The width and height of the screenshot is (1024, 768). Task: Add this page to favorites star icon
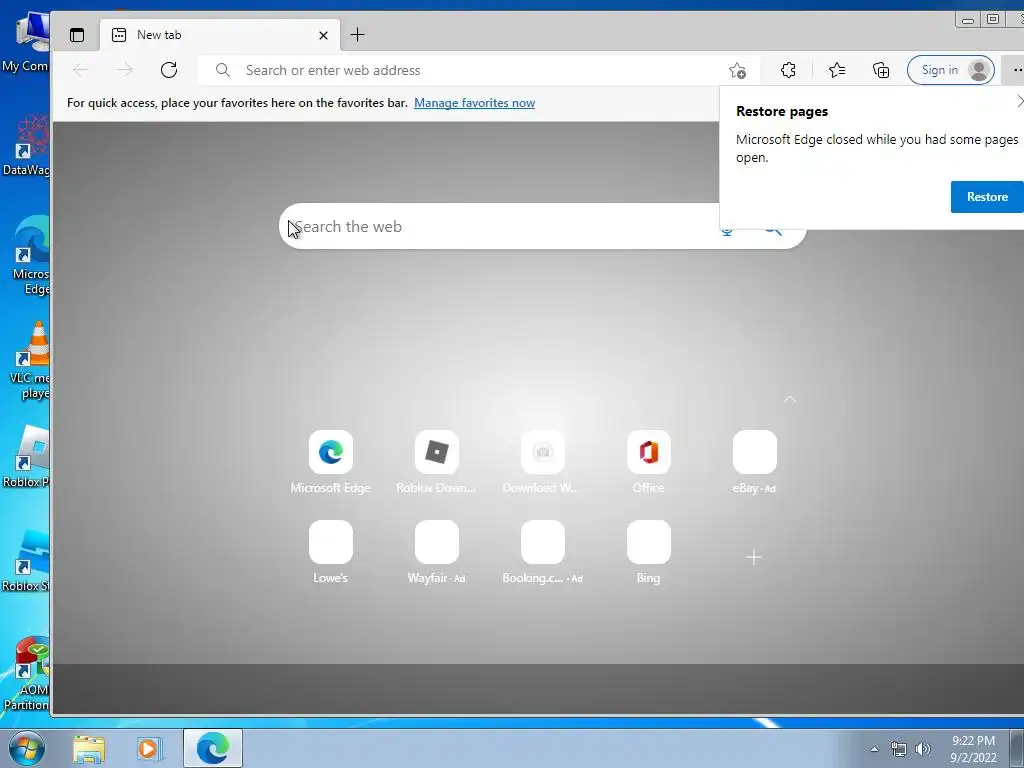737,71
